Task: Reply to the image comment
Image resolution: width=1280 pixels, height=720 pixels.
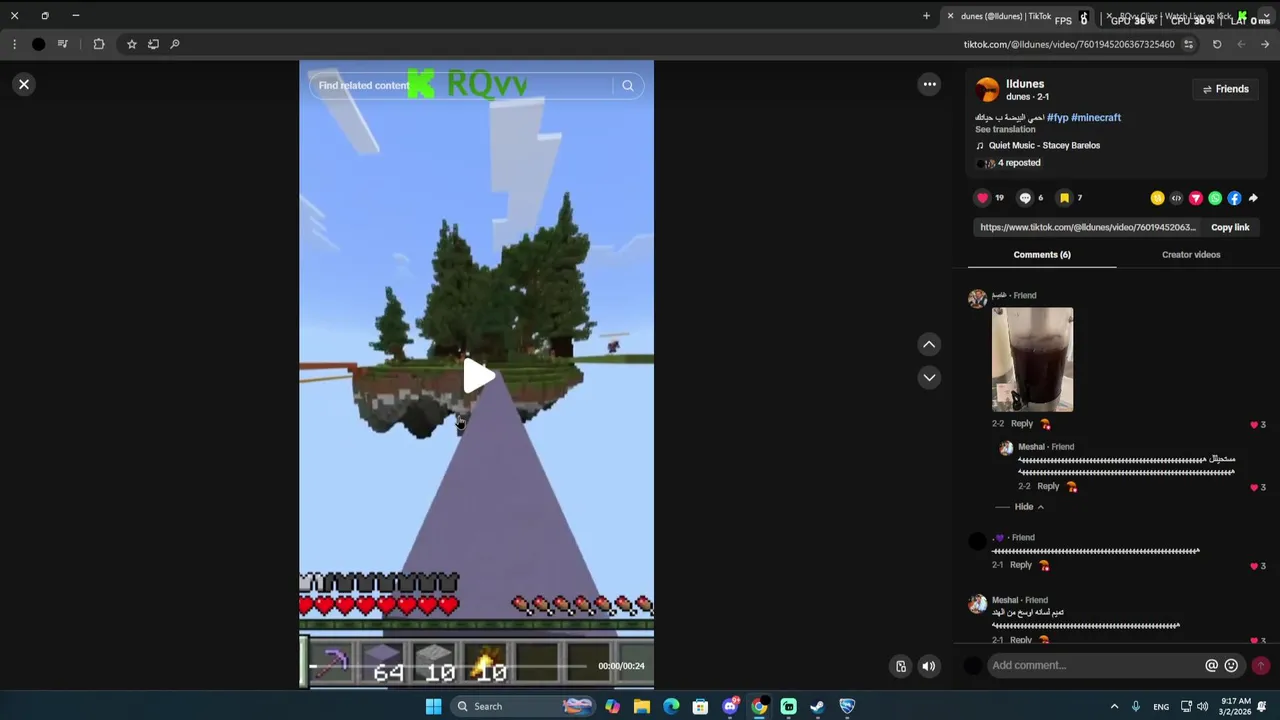Action: pyautogui.click(x=1021, y=424)
